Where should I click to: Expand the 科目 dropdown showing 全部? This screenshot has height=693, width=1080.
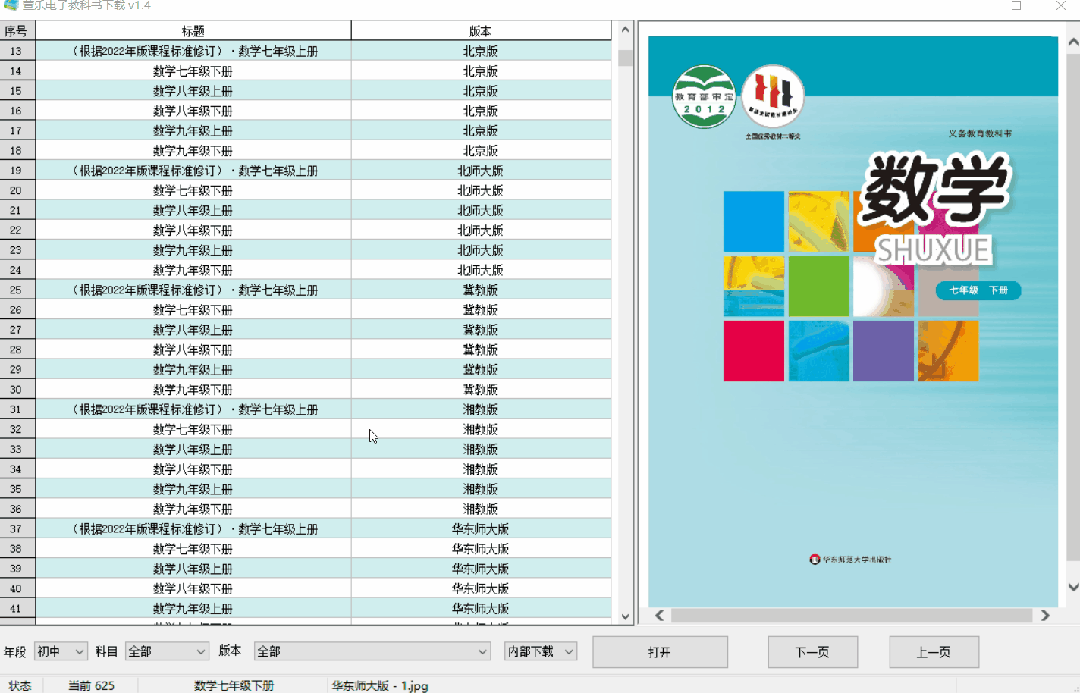click(167, 651)
